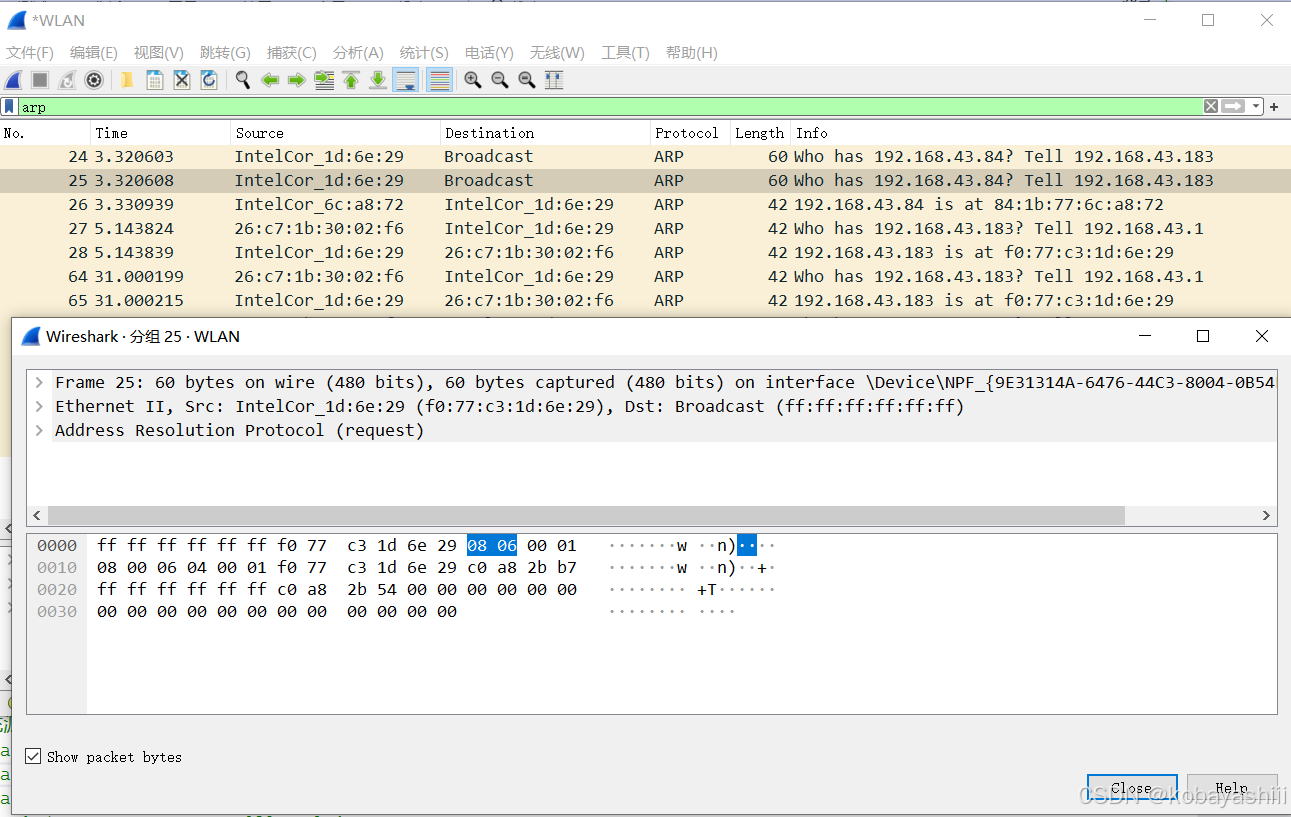Screen dimensions: 1291x817
Task: Open the 统计(S) menu
Action: click(424, 53)
